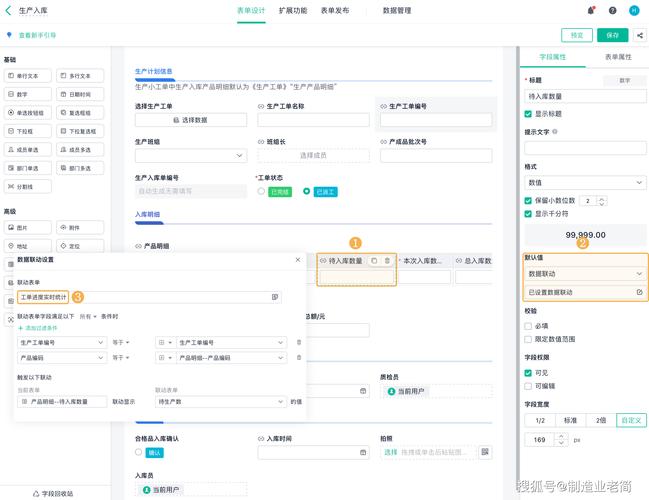Close the 数据联动设置 dialog
The image size is (649, 500).
[297, 259]
